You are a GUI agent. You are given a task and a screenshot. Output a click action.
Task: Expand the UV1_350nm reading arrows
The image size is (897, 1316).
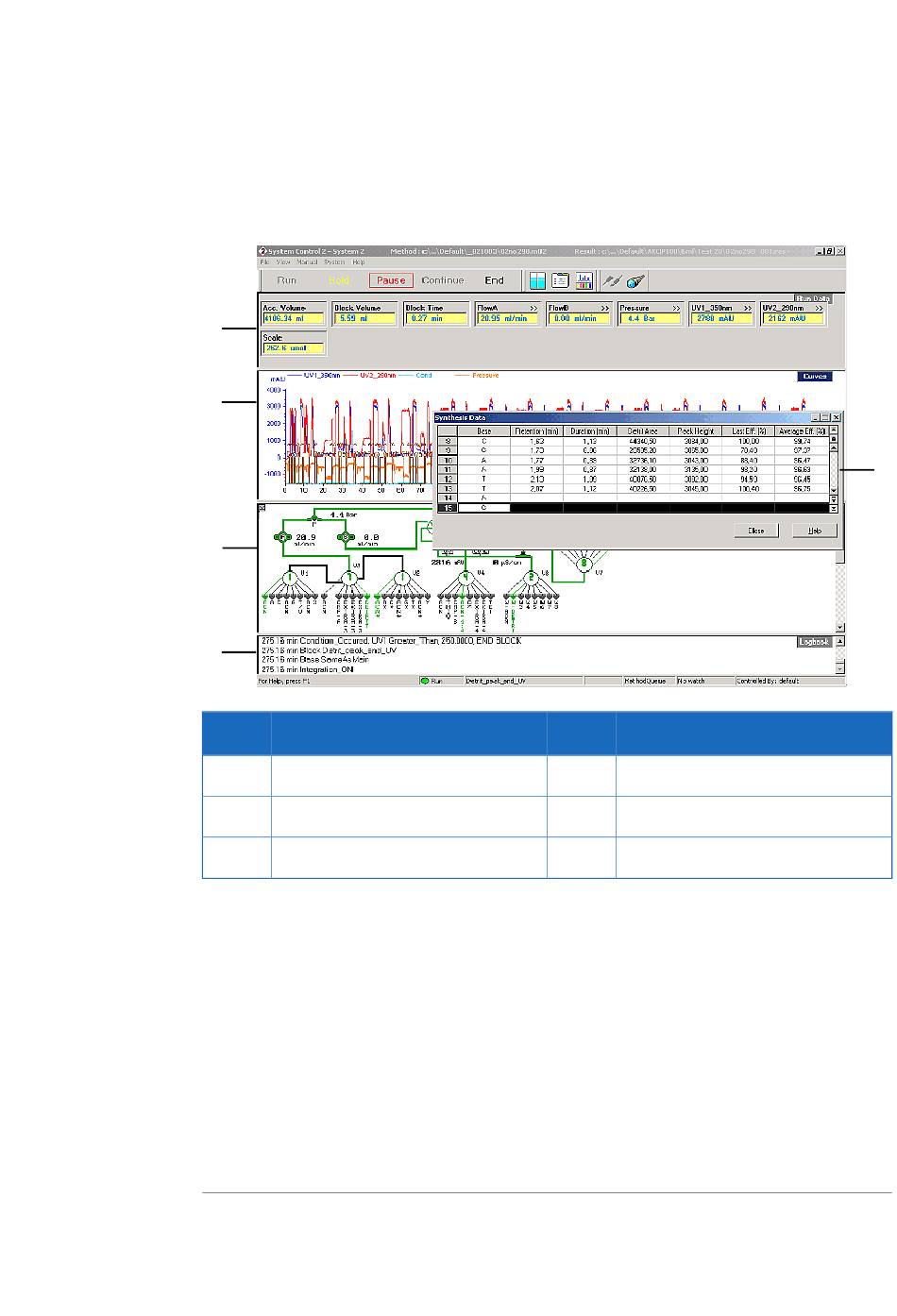coord(746,308)
